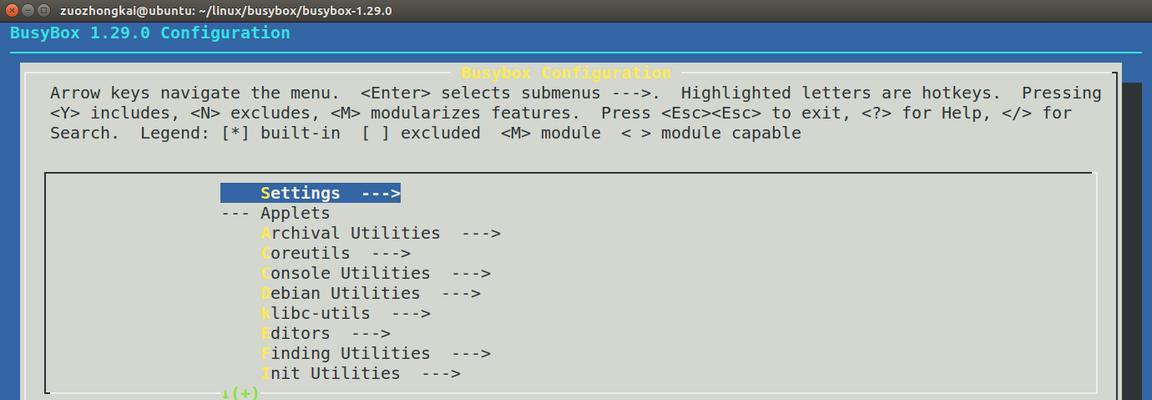Open the Editors submenu
Image resolution: width=1152 pixels, height=400 pixels.
(x=325, y=333)
